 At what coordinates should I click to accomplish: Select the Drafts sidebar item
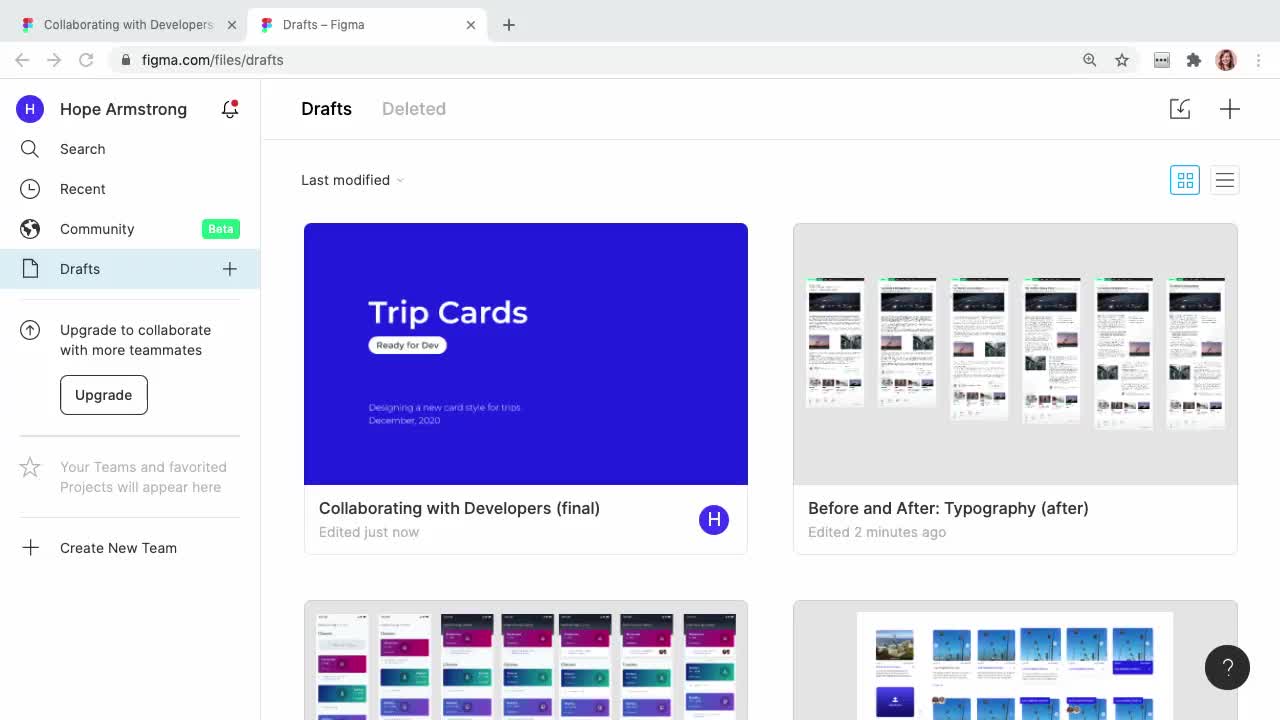click(130, 269)
